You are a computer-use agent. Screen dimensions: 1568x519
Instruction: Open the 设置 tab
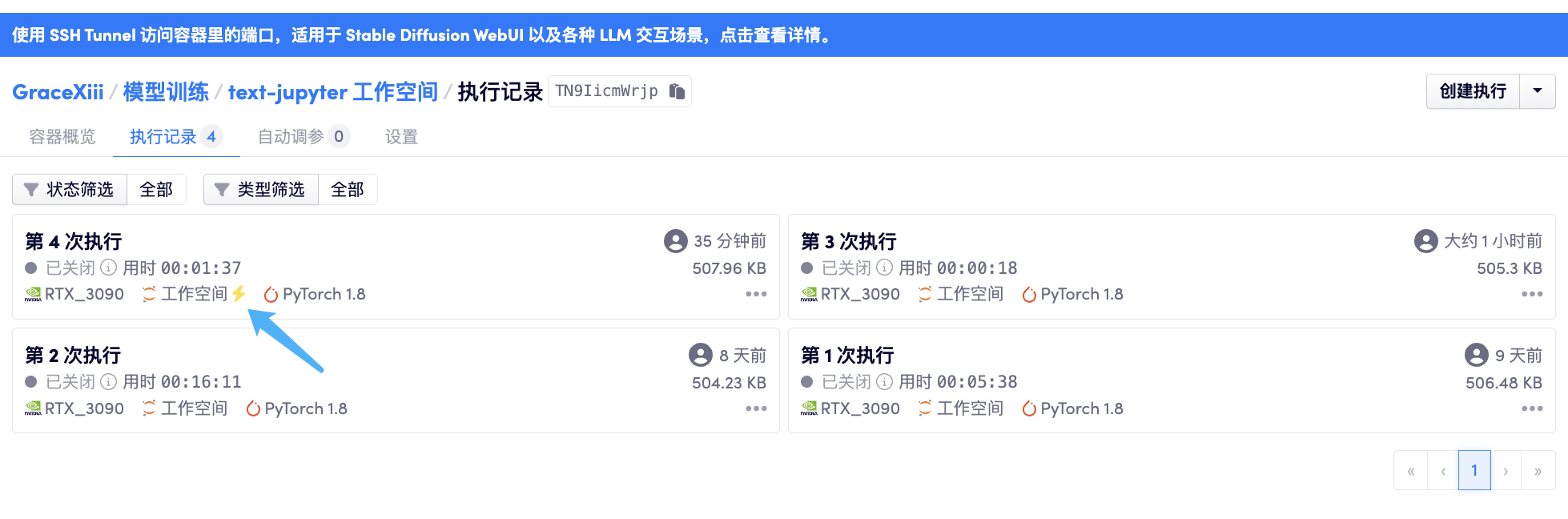click(401, 137)
